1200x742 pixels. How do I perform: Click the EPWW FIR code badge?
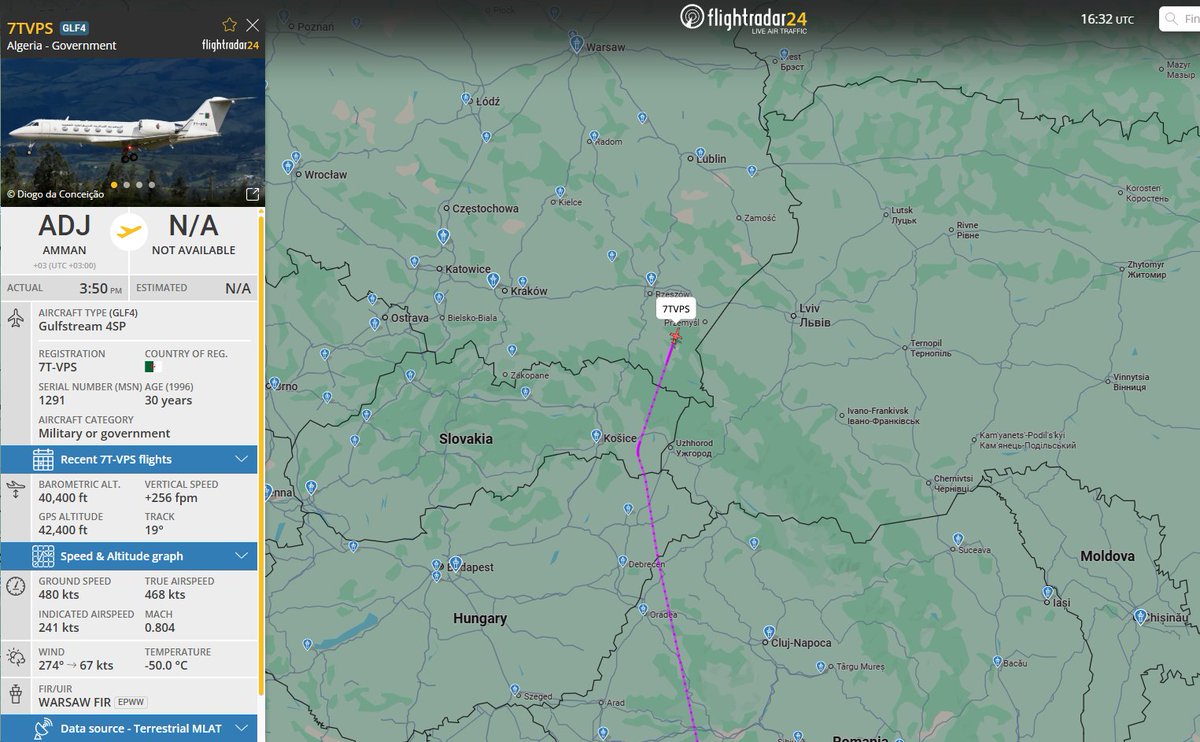point(131,702)
